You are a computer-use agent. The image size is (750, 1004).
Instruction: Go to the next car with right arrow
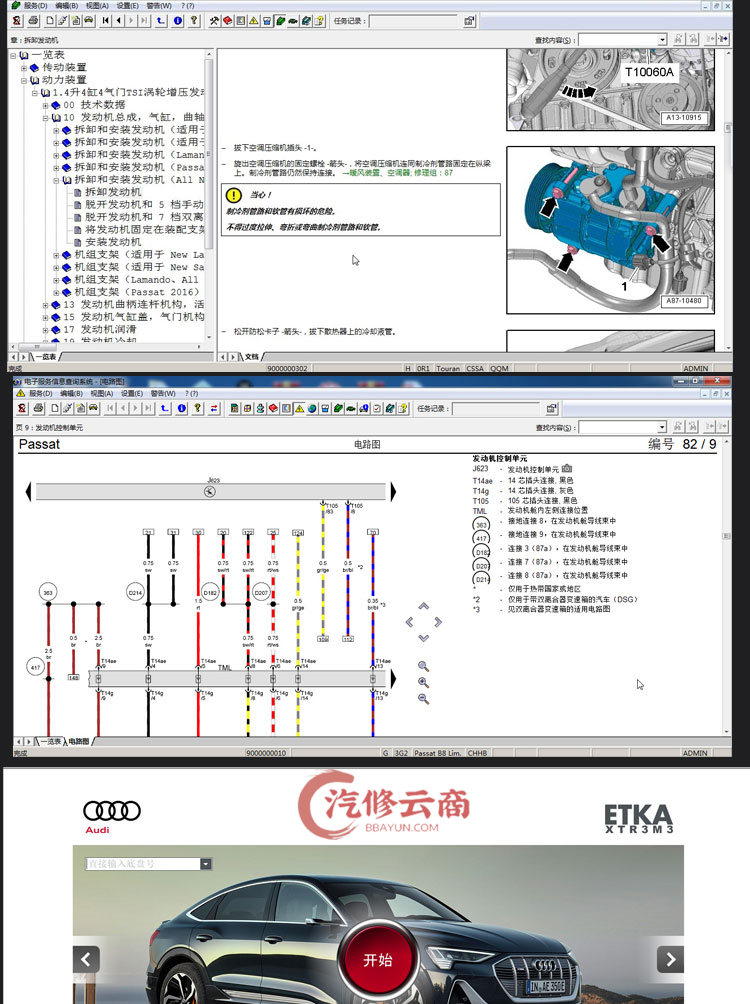point(670,959)
